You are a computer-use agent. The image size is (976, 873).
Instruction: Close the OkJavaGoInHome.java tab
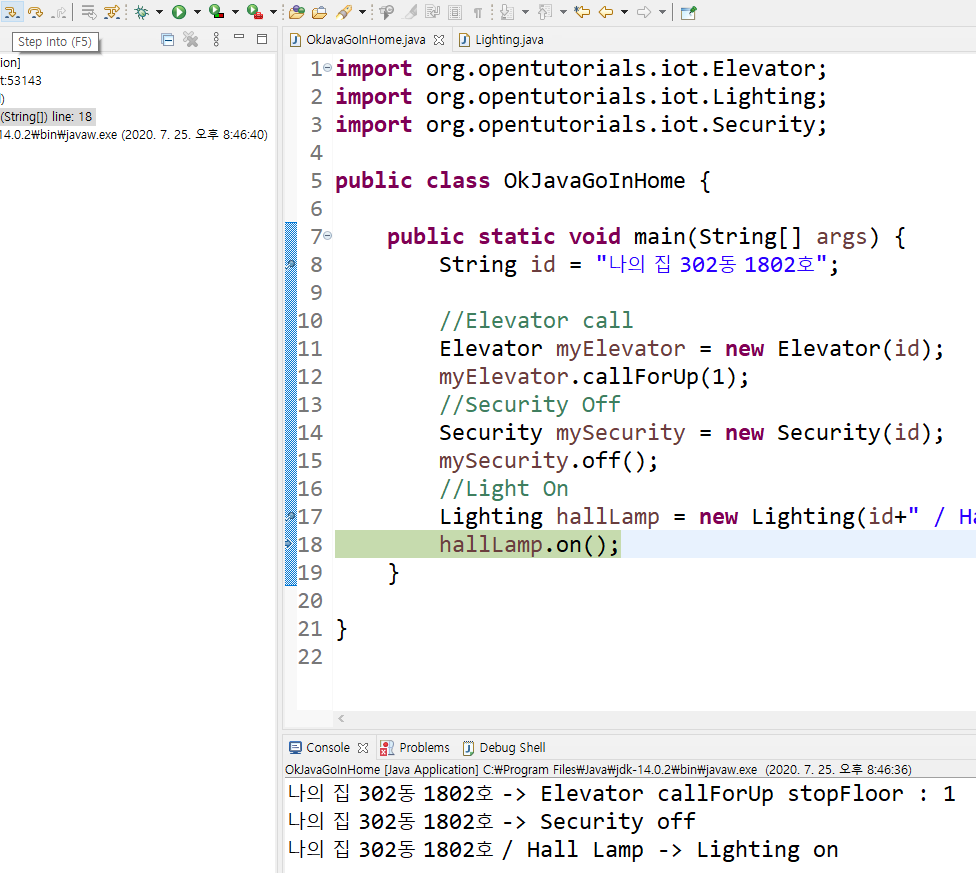(439, 40)
